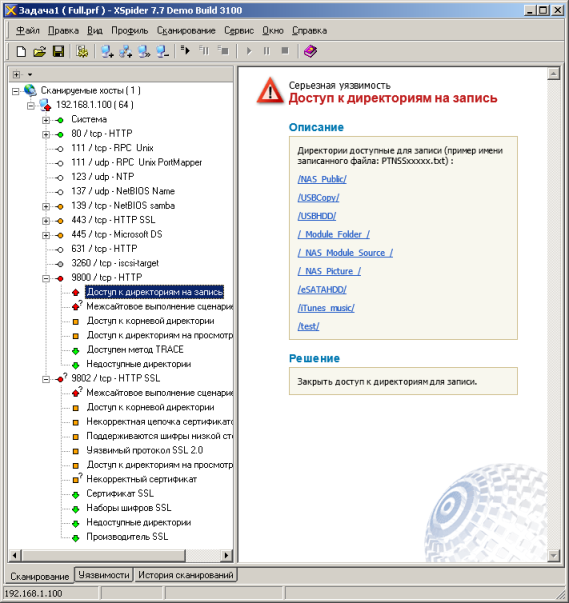Follow the /NAS_Public/ link
The image size is (569, 603).
pyautogui.click(x=322, y=179)
